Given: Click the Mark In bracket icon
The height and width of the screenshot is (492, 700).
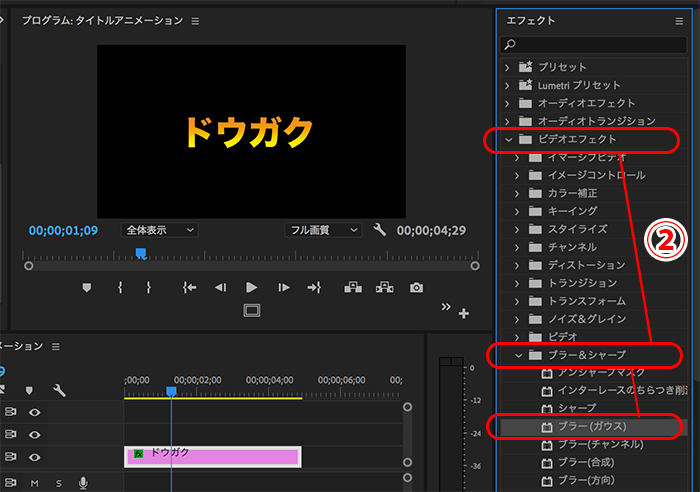Looking at the screenshot, I should [120, 287].
